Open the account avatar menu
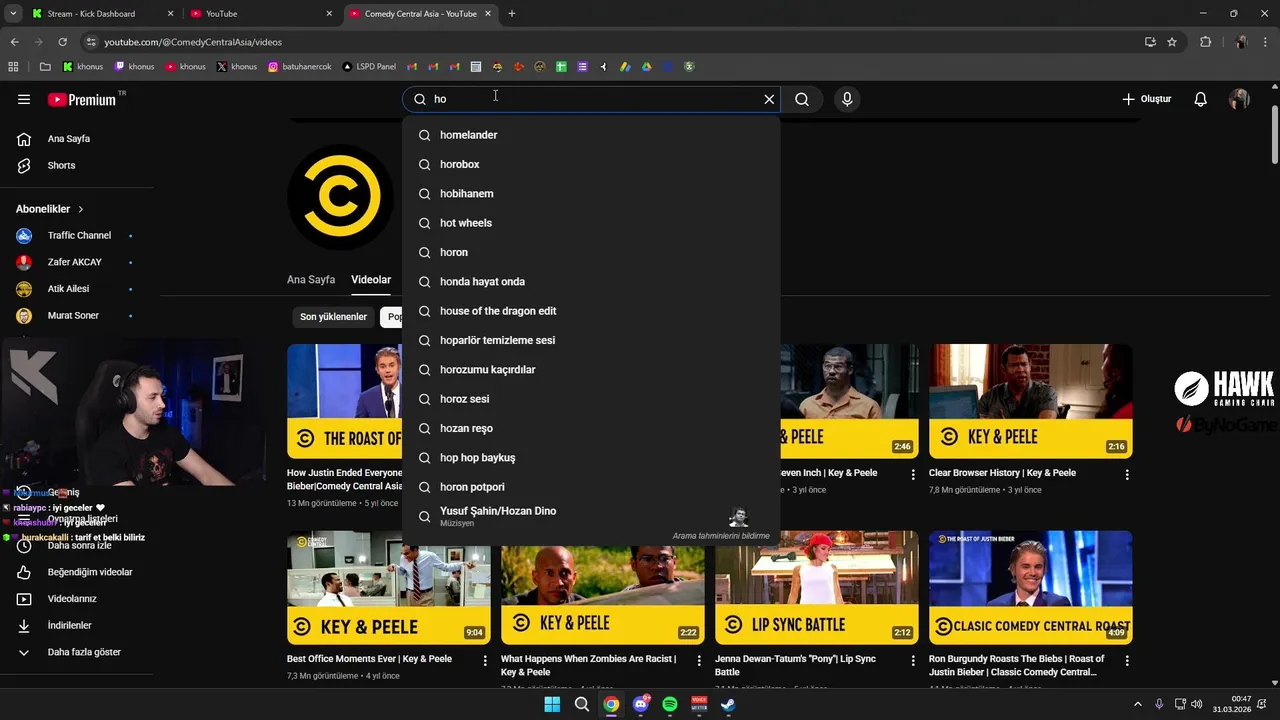This screenshot has height=720, width=1280. pos(1239,99)
